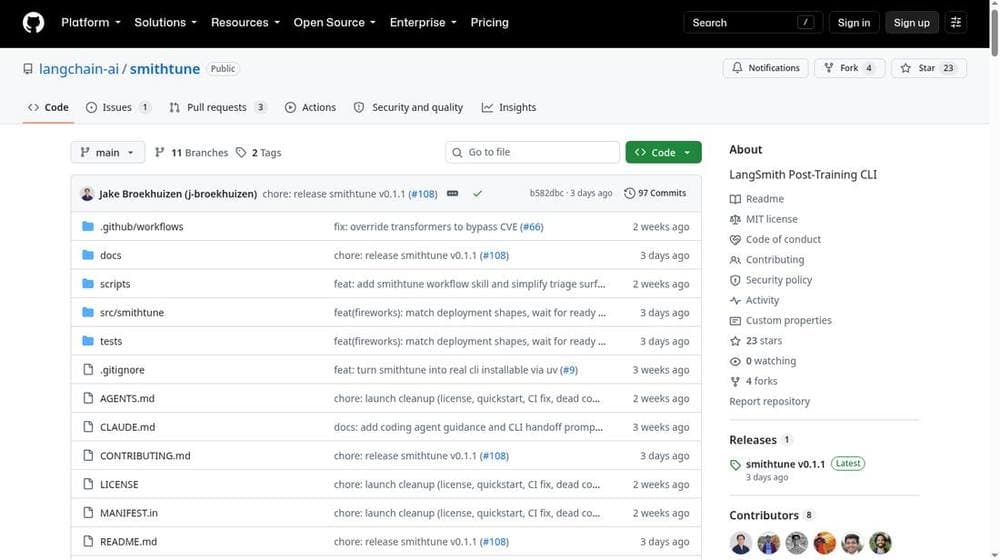Click the folder icon beside docs
Viewport: 1000px width, 560px height.
point(88,255)
